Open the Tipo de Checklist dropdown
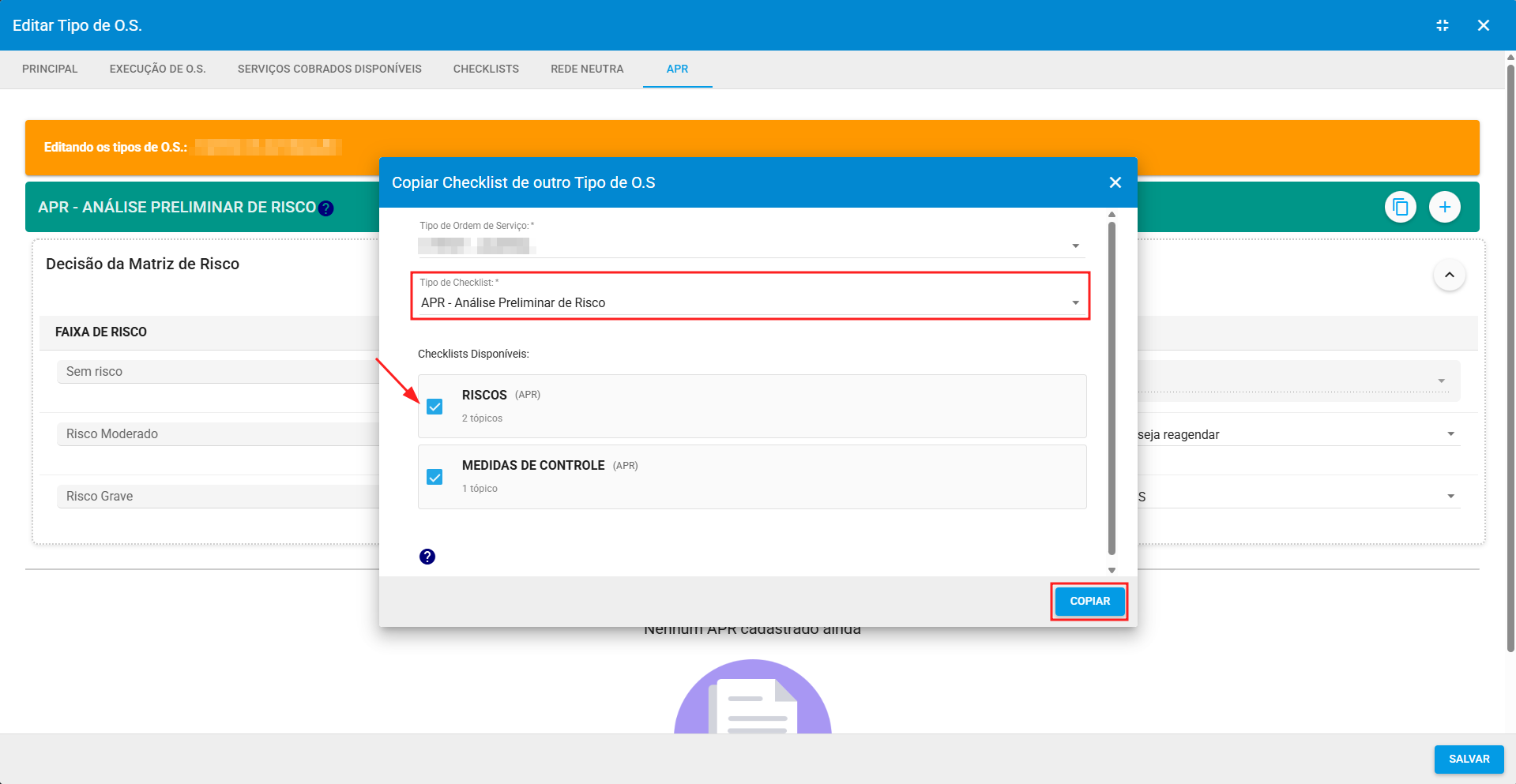Image resolution: width=1516 pixels, height=784 pixels. (x=1074, y=303)
